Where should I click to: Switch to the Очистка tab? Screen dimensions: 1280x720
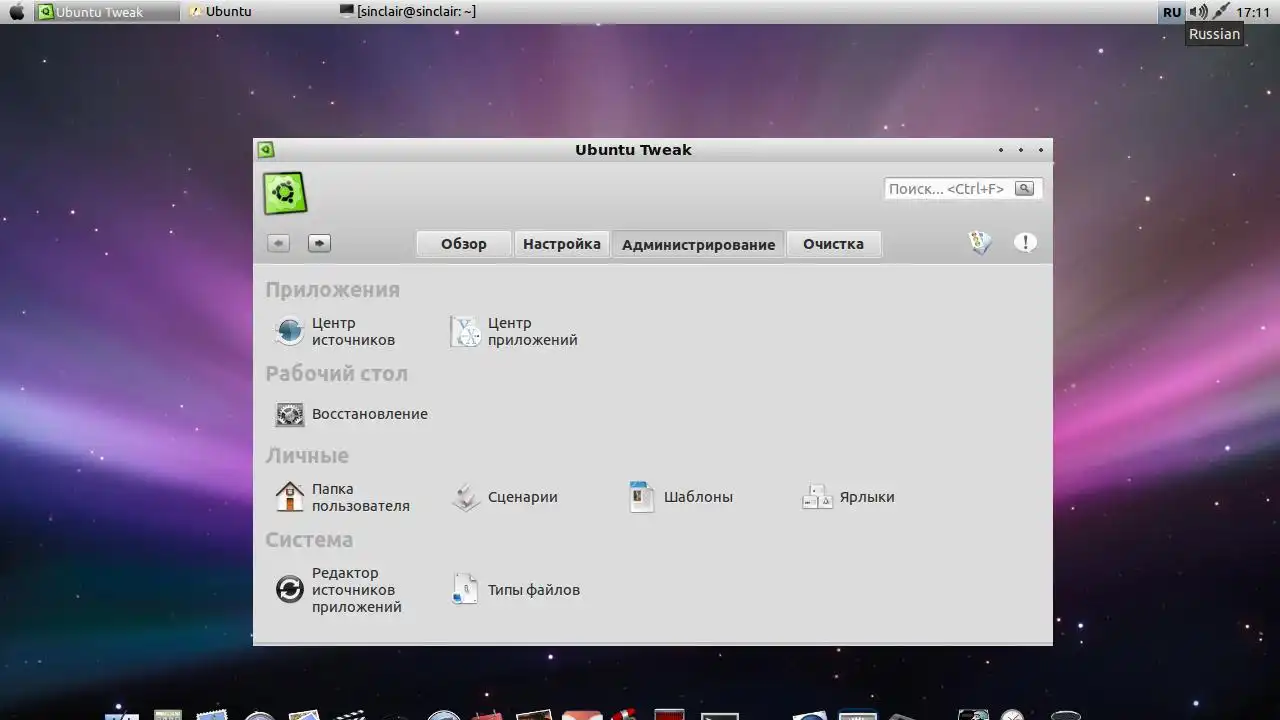point(833,244)
